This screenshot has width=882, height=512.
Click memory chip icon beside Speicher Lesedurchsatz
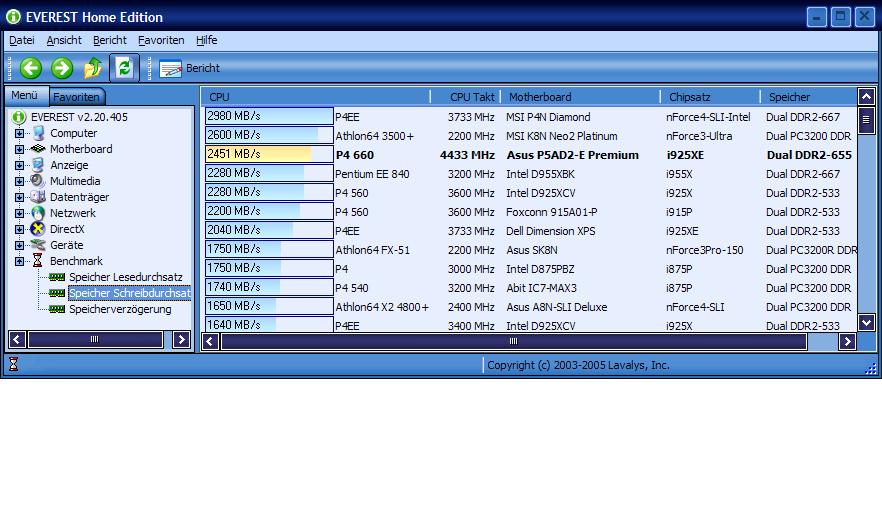tap(57, 277)
